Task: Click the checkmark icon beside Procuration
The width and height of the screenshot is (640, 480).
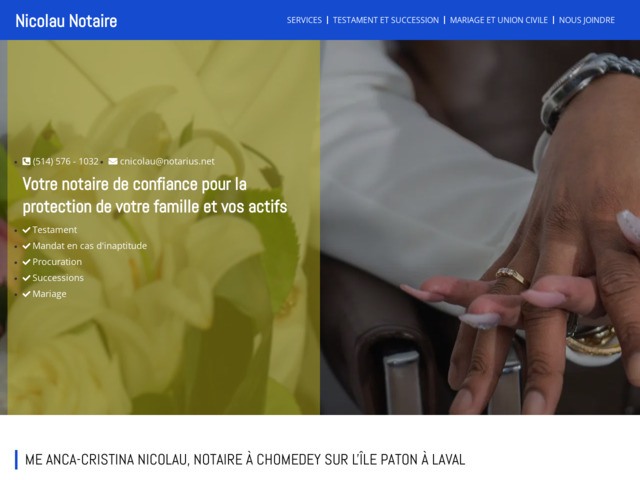Action: pos(27,262)
